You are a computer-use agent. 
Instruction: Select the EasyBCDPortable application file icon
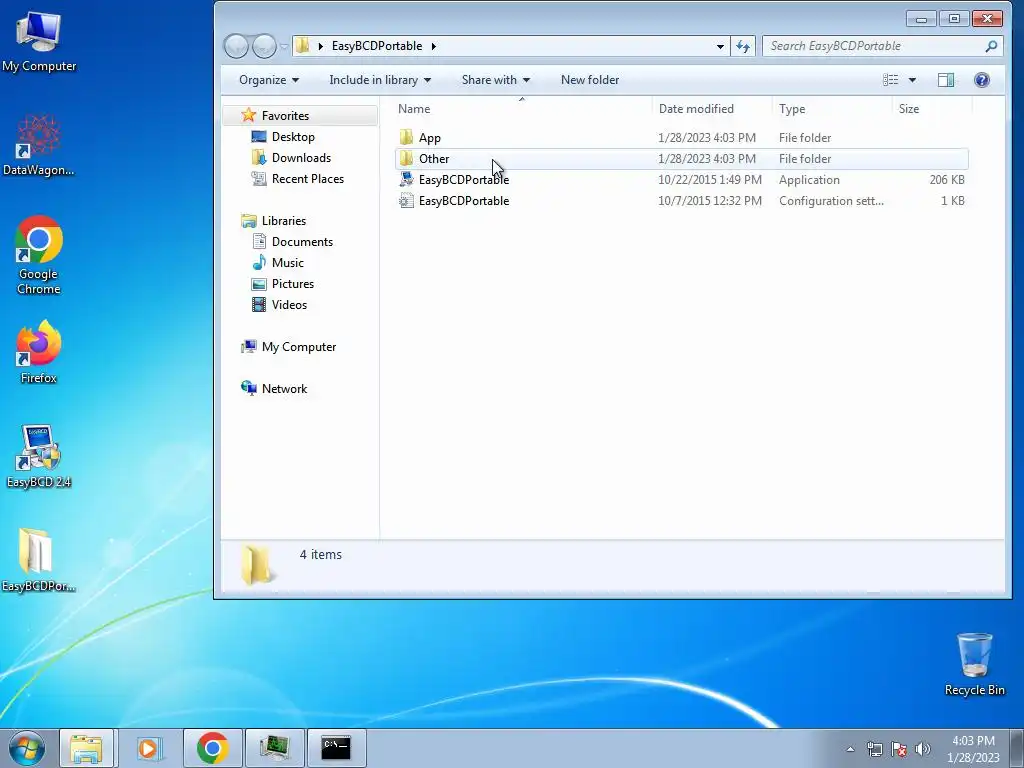click(406, 179)
